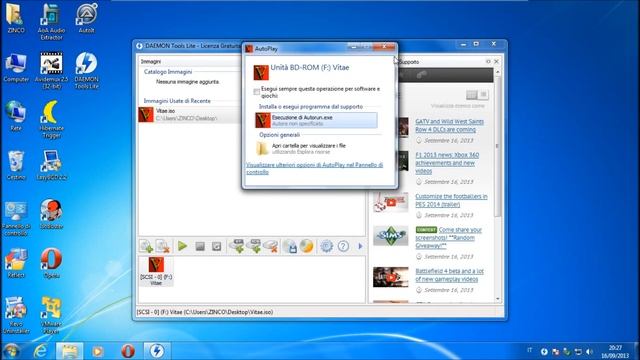The height and width of the screenshot is (360, 640).
Task: Click the Windows Start button
Action: tap(11, 351)
